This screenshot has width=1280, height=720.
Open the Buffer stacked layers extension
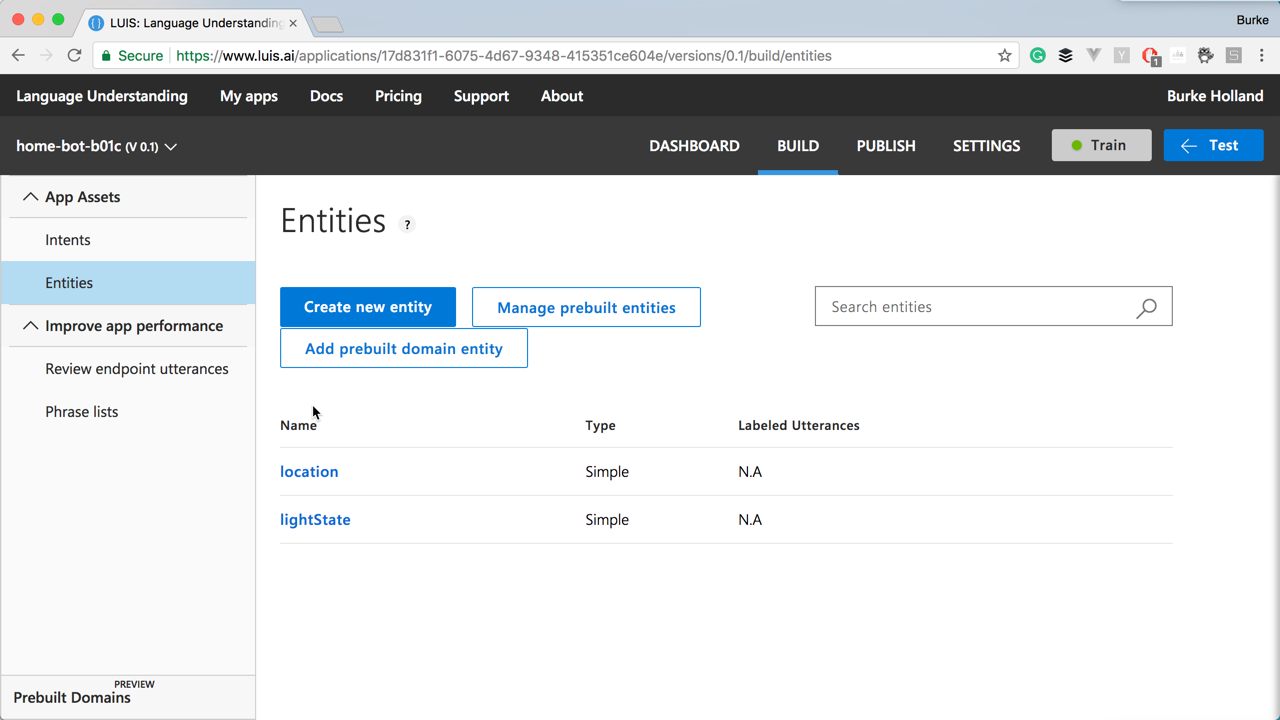pos(1066,56)
